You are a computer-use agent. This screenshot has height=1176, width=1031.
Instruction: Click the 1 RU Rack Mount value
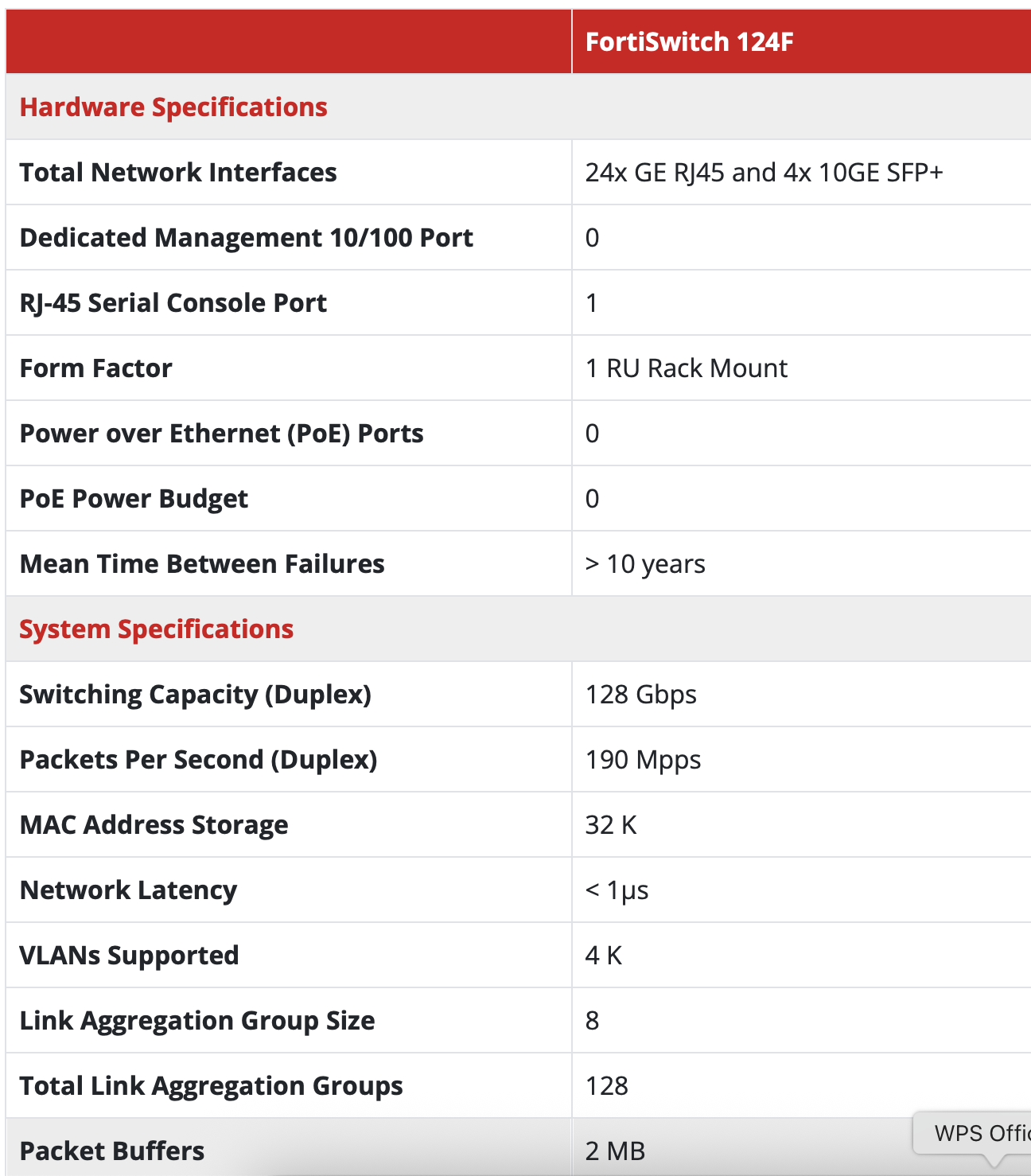coord(686,368)
